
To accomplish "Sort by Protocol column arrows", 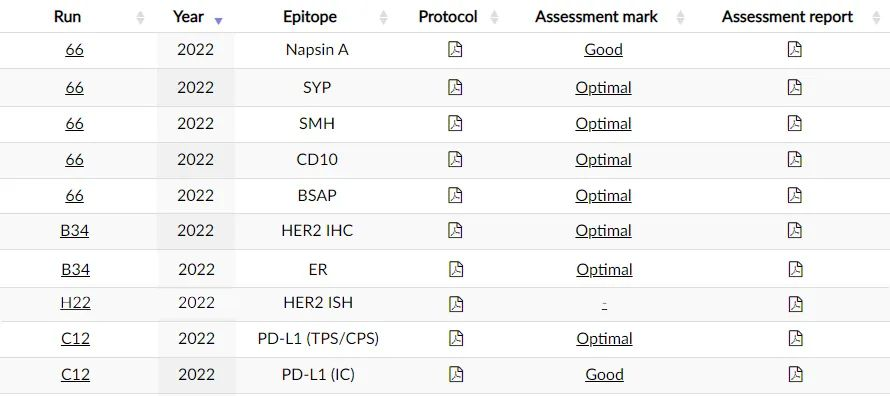I will click(x=494, y=18).
